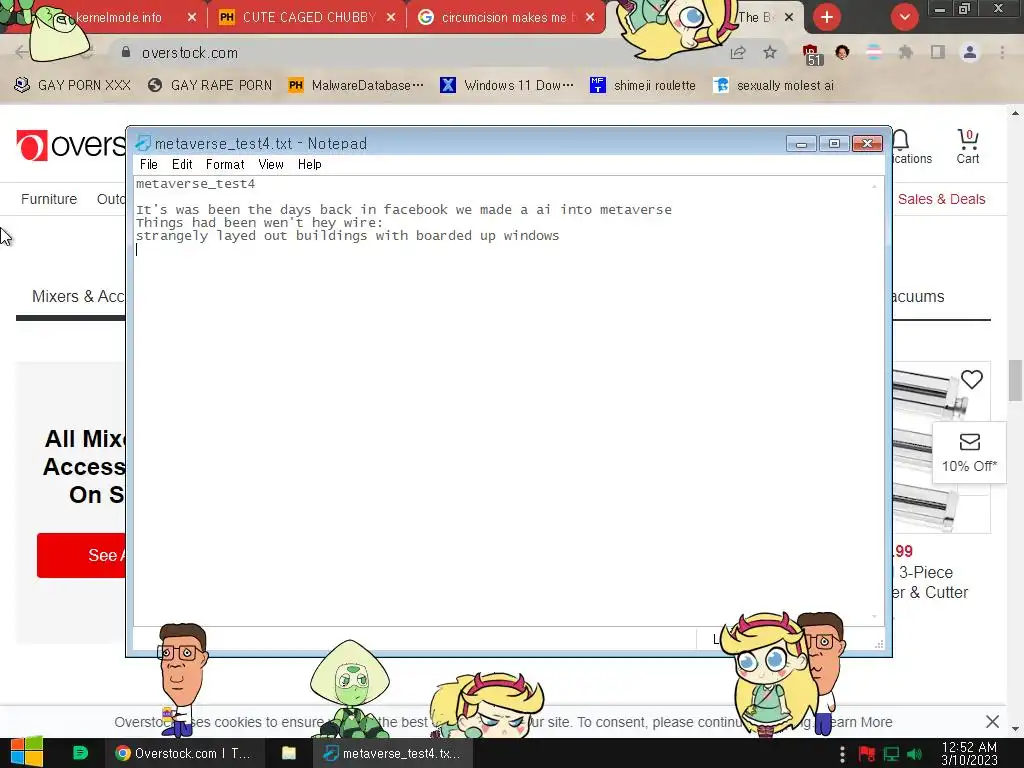The height and width of the screenshot is (768, 1024).
Task: Dismiss the cookie banner with its X
Action: coord(992,722)
